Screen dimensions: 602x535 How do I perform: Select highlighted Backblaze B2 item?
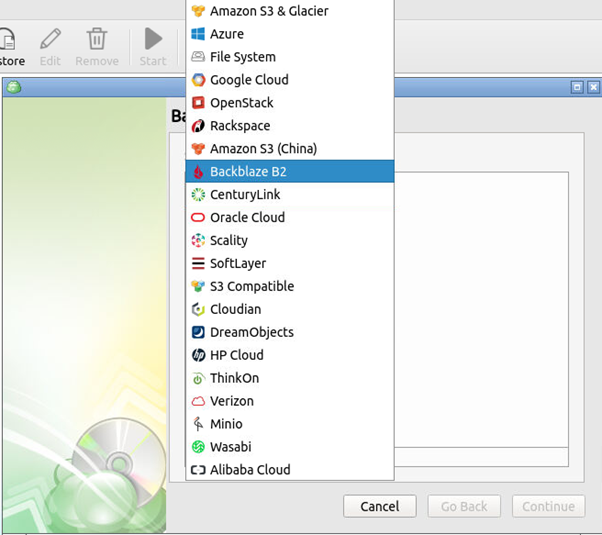tap(290, 171)
